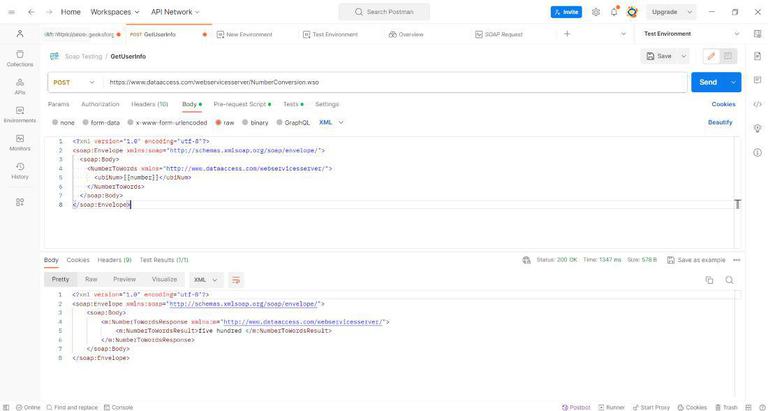This screenshot has width=768, height=411.
Task: Select the x-www-form-urlencoded body type
Action: tap(167, 122)
